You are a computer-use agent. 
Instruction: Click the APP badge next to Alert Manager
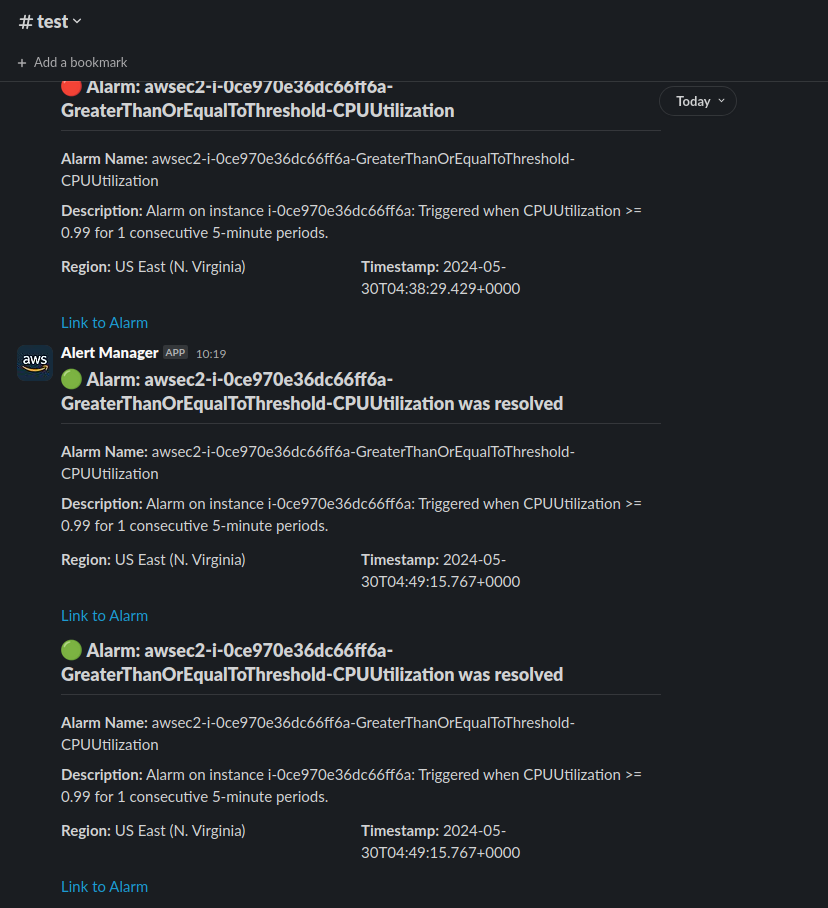click(x=176, y=353)
